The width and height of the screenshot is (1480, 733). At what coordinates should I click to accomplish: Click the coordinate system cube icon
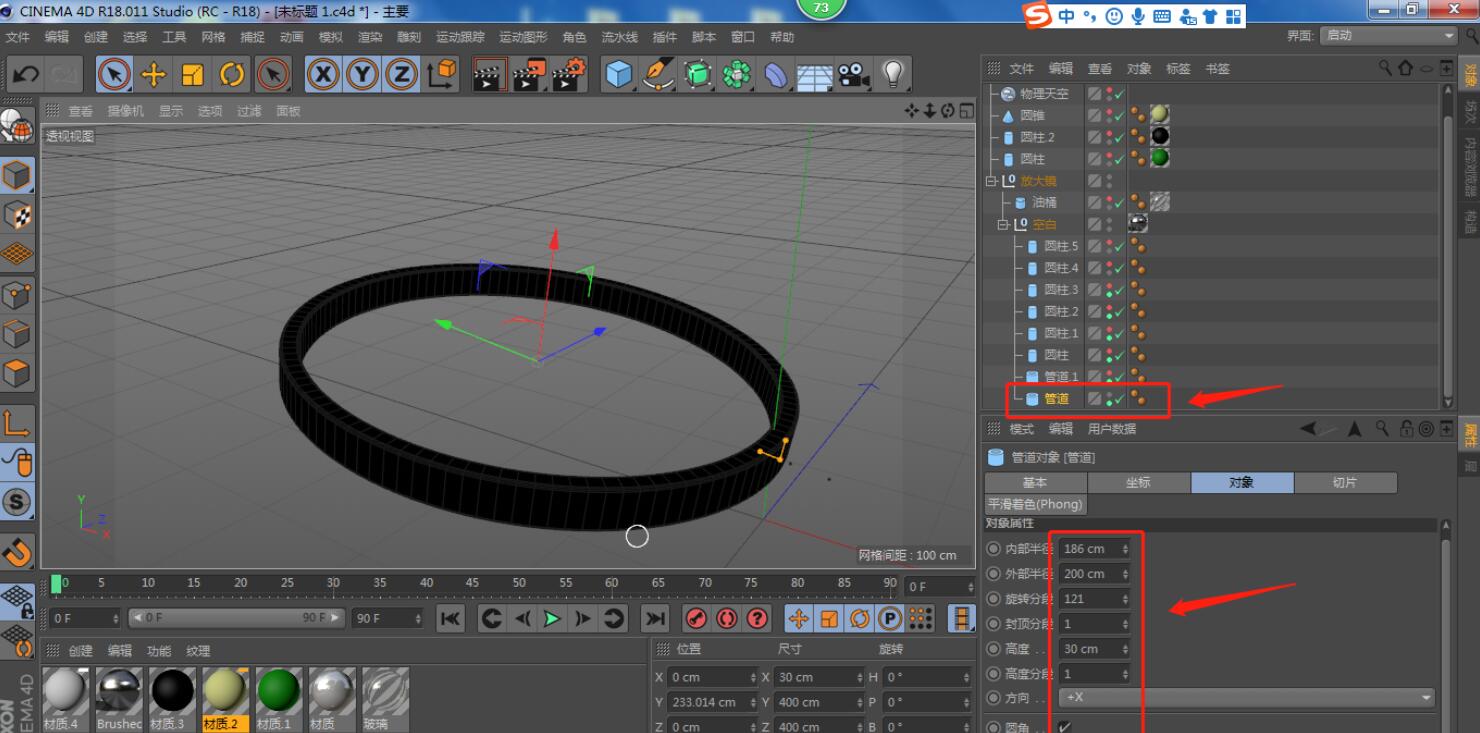(x=441, y=74)
